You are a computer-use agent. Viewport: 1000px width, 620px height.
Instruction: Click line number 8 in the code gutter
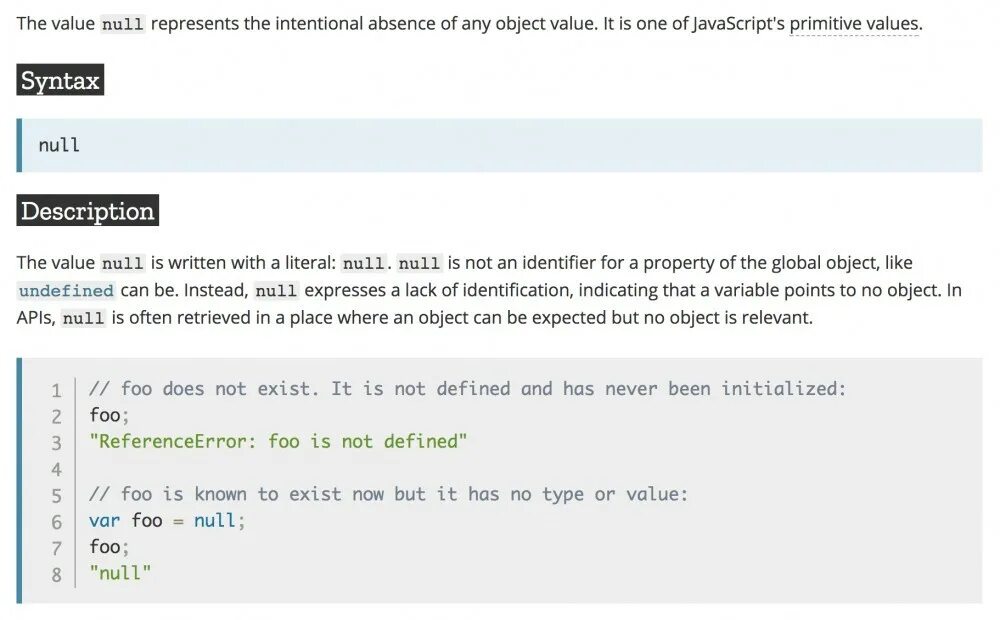56,575
